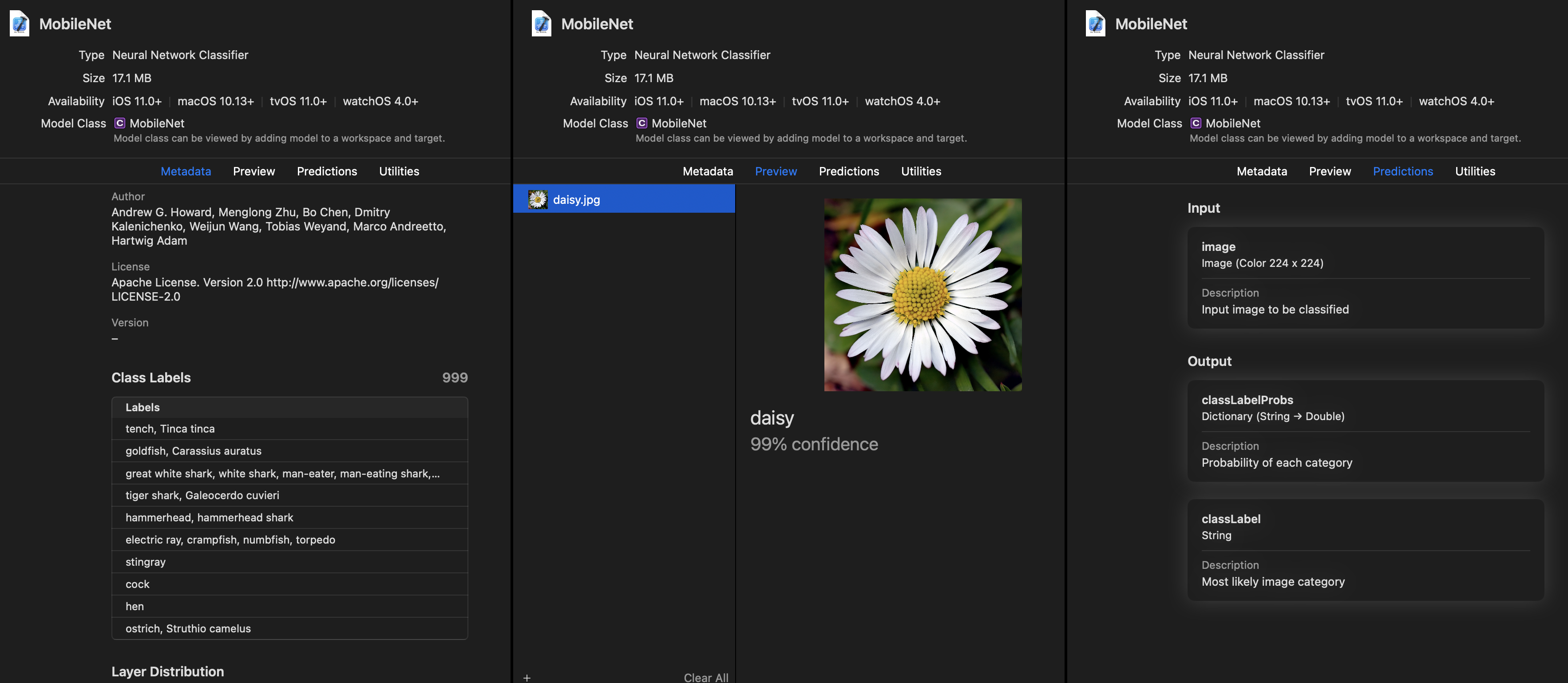Click 'Input image to be classified' description

click(1275, 309)
